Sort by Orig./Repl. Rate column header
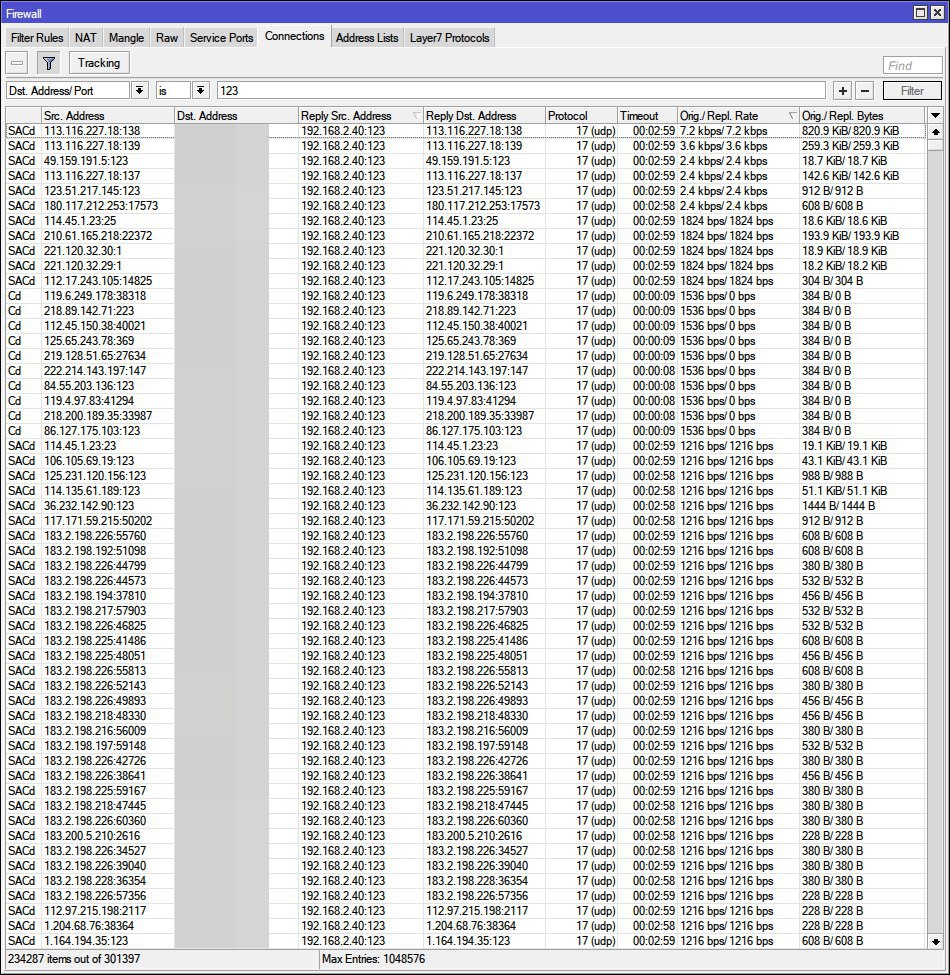The image size is (950, 975). (x=737, y=116)
